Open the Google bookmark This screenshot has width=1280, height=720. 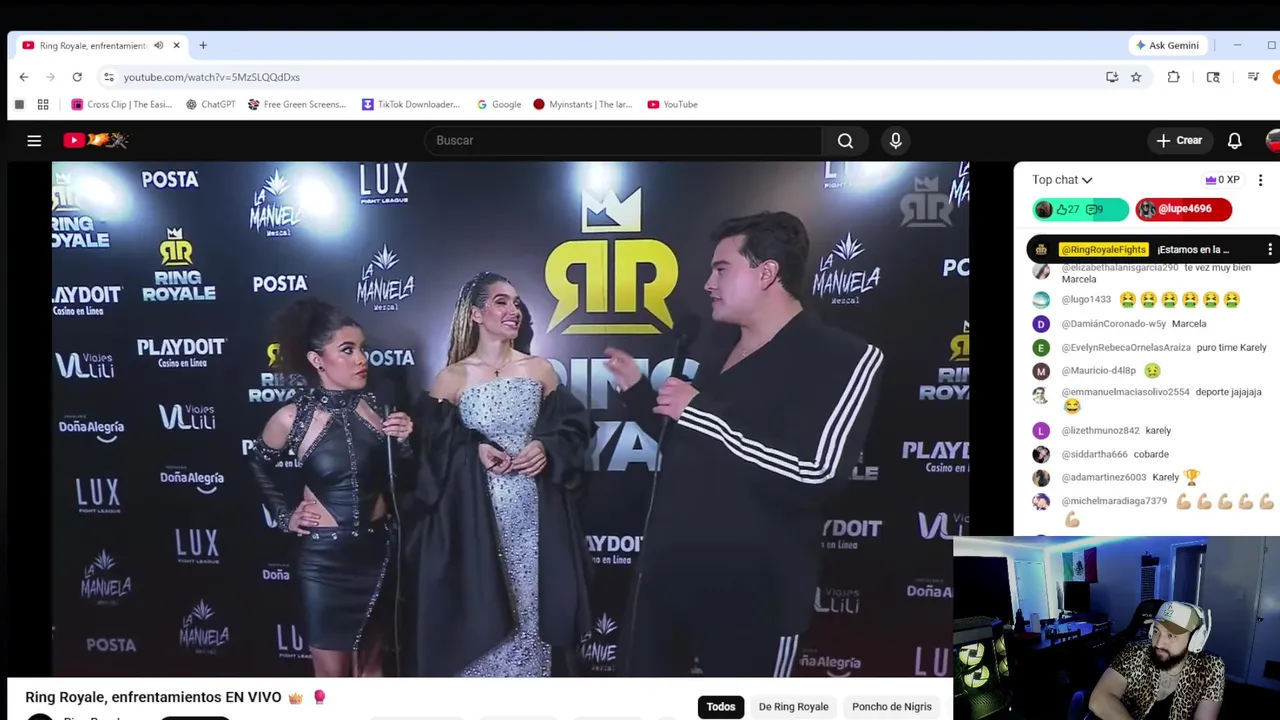tap(498, 104)
